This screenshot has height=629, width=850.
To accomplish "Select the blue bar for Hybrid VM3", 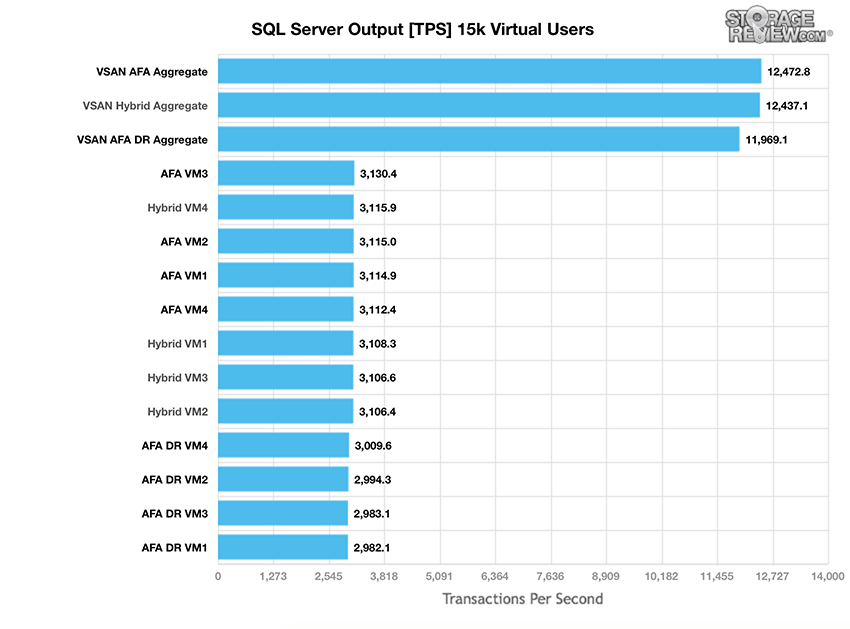I will point(286,377).
